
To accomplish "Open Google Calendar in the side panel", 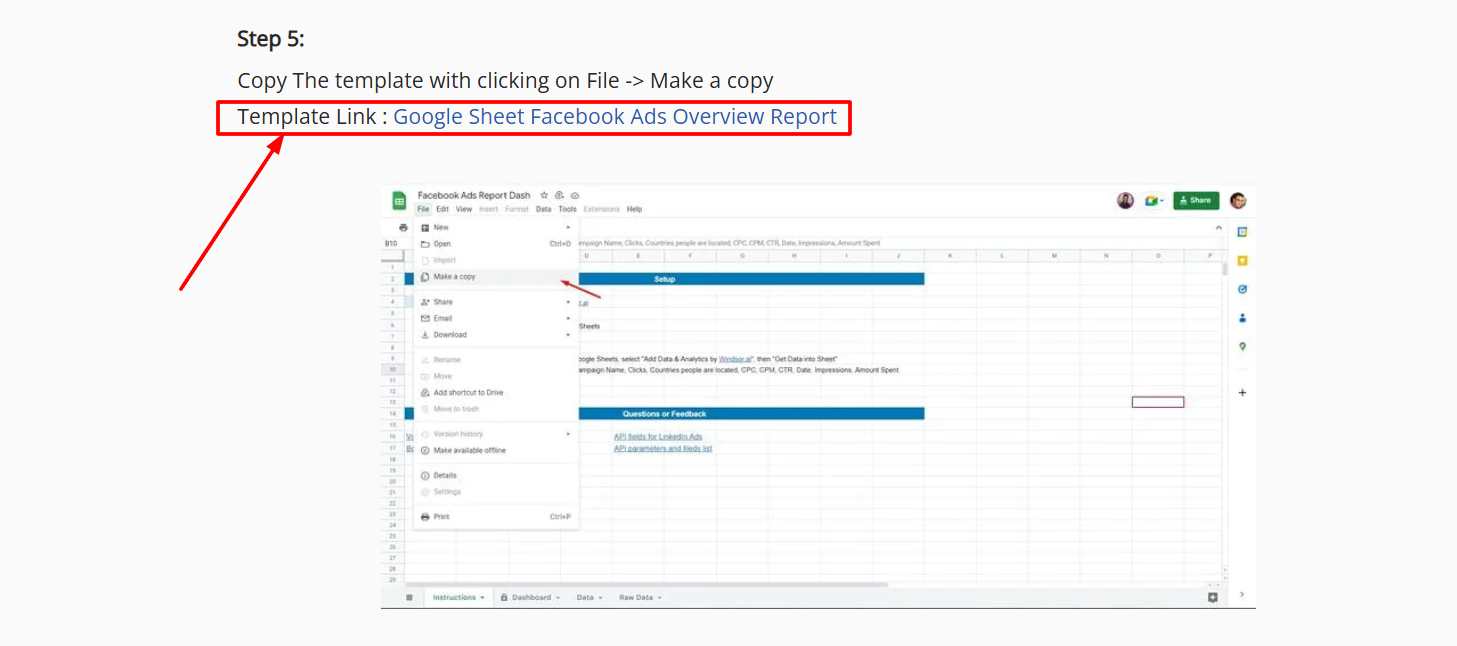I will [1242, 232].
